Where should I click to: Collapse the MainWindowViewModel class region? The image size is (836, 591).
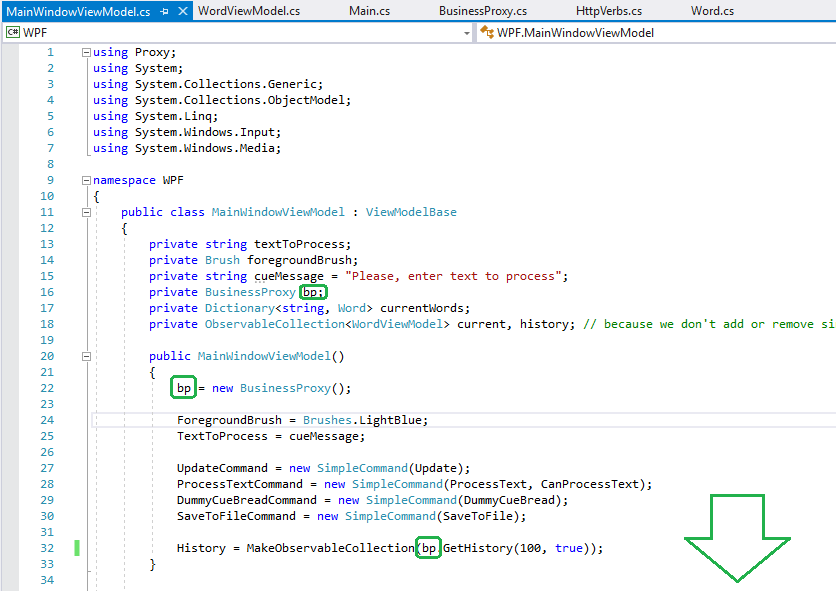86,212
